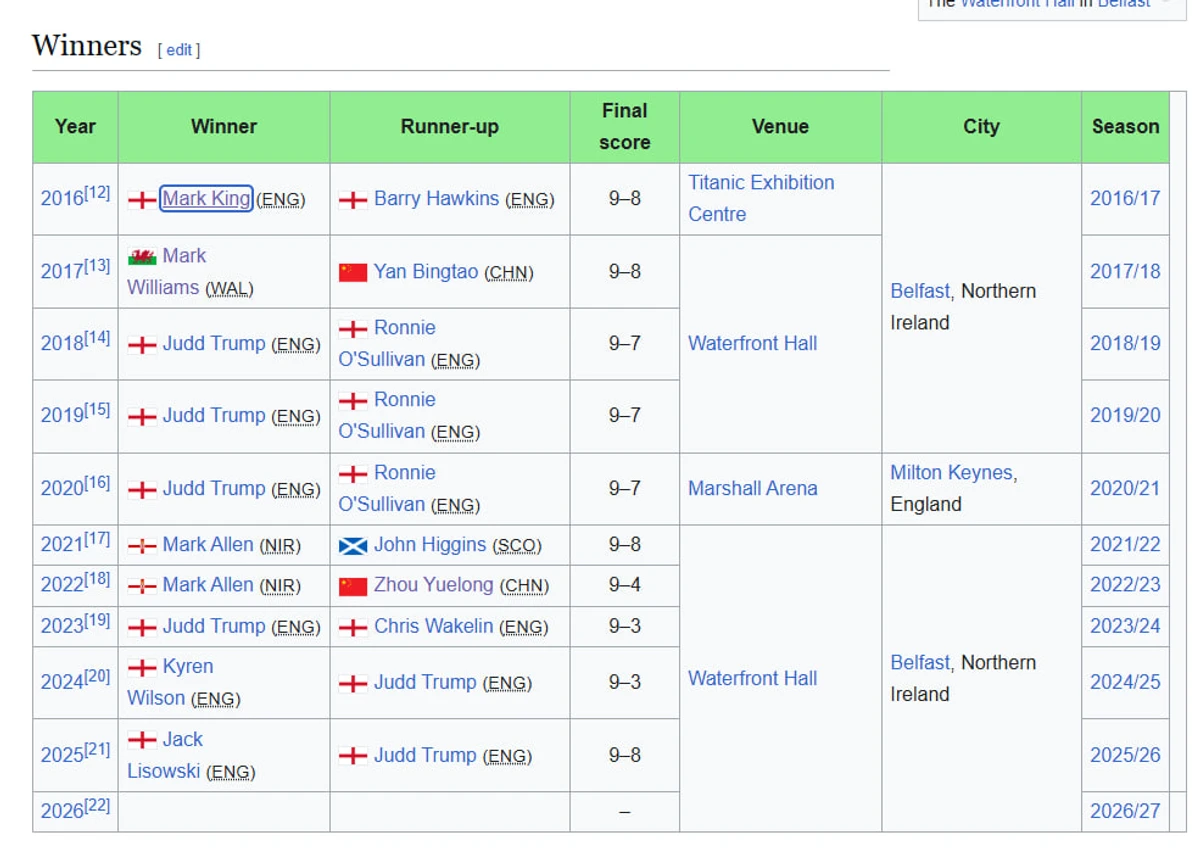Select the 2026/27 season link
Screen dimensions: 1200x861
point(1125,811)
